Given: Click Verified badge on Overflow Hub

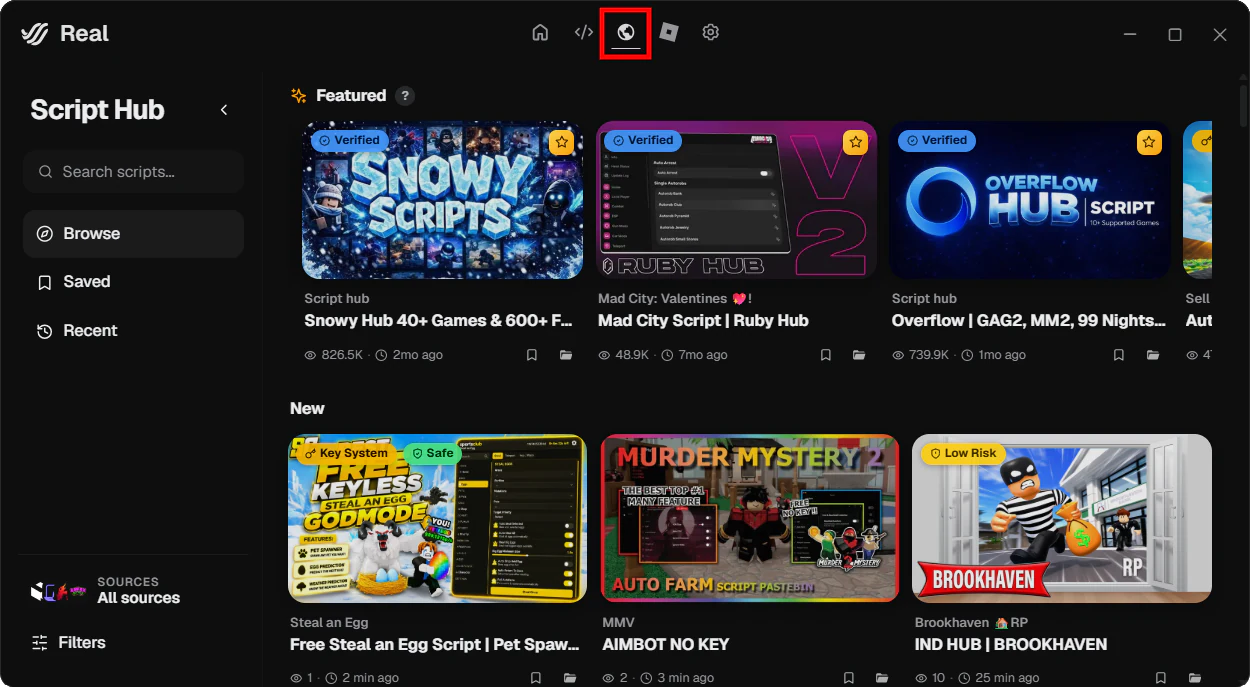Looking at the screenshot, I should click(x=937, y=140).
